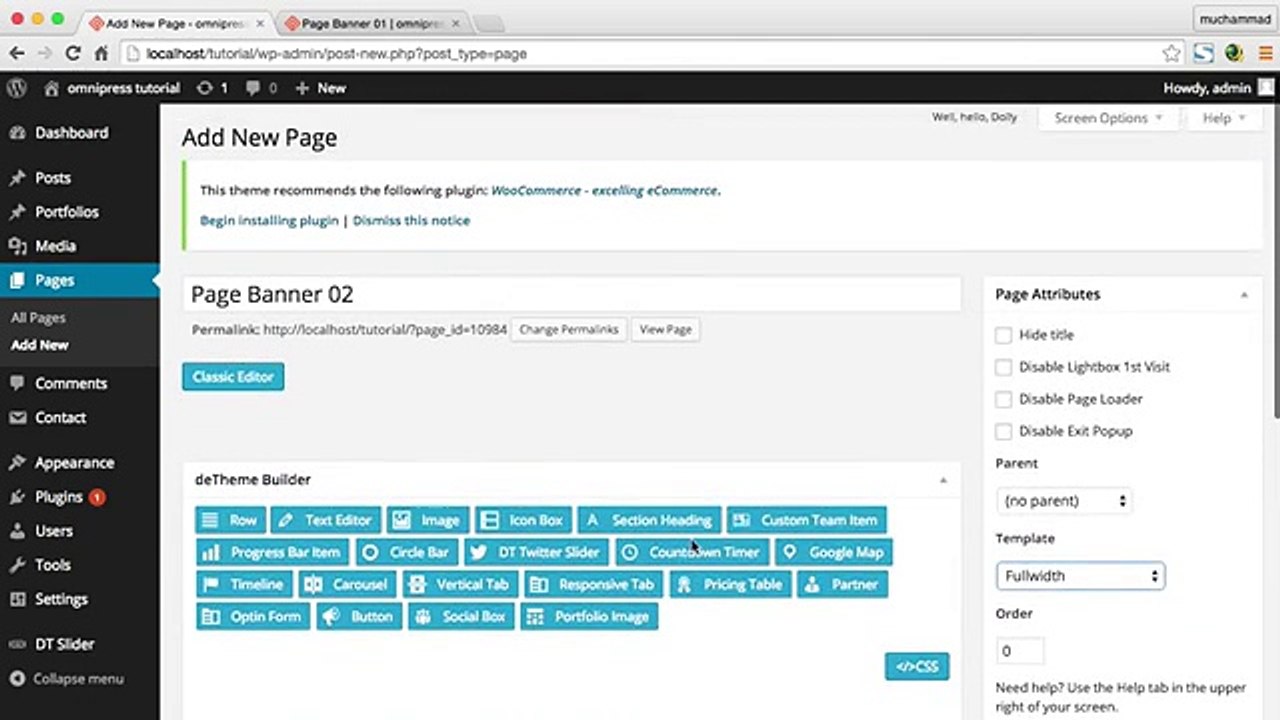This screenshot has height=720, width=1280.
Task: Add a Pricing Table element
Action: 730,584
